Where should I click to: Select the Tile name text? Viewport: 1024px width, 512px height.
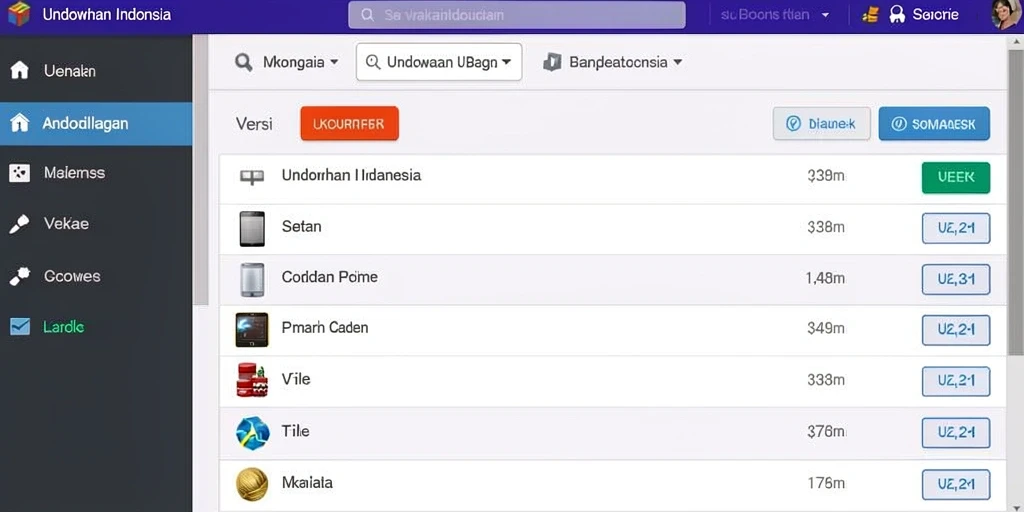click(x=295, y=431)
